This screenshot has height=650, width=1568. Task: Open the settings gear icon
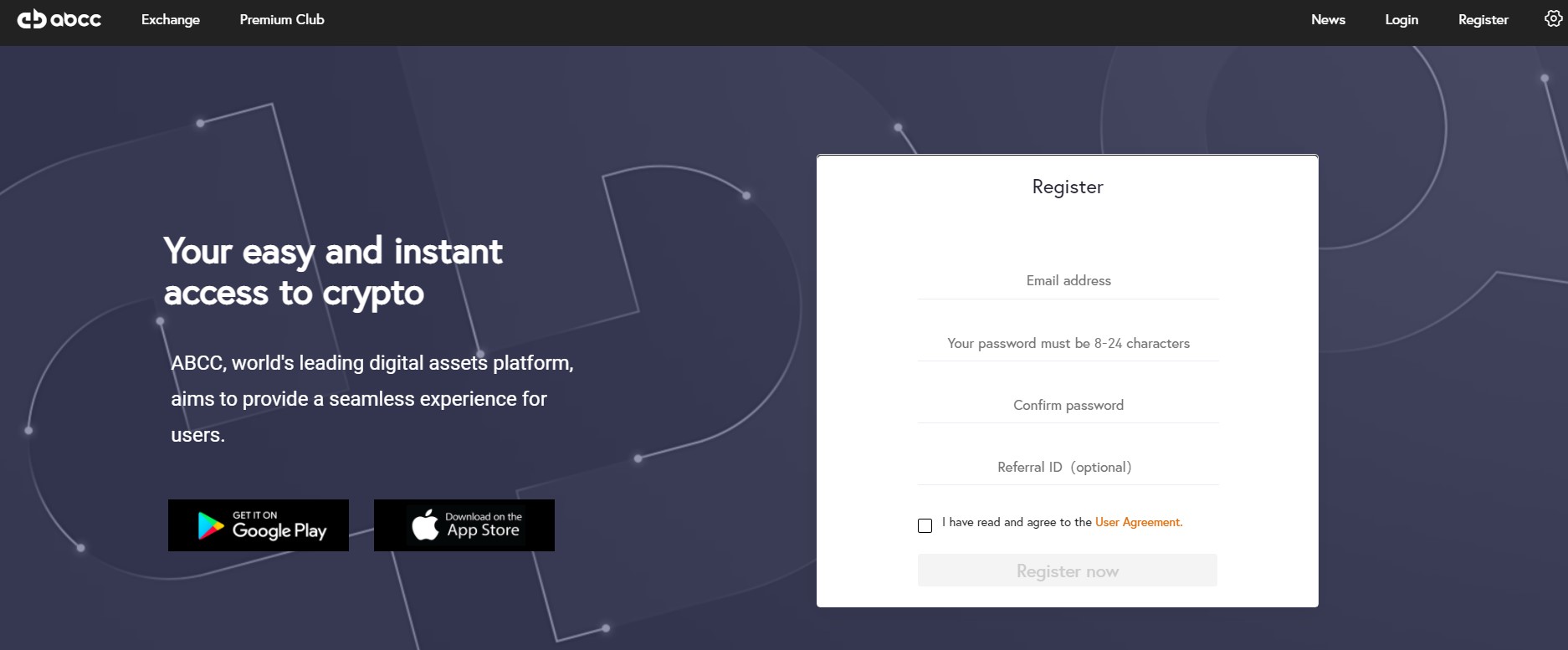pos(1552,18)
